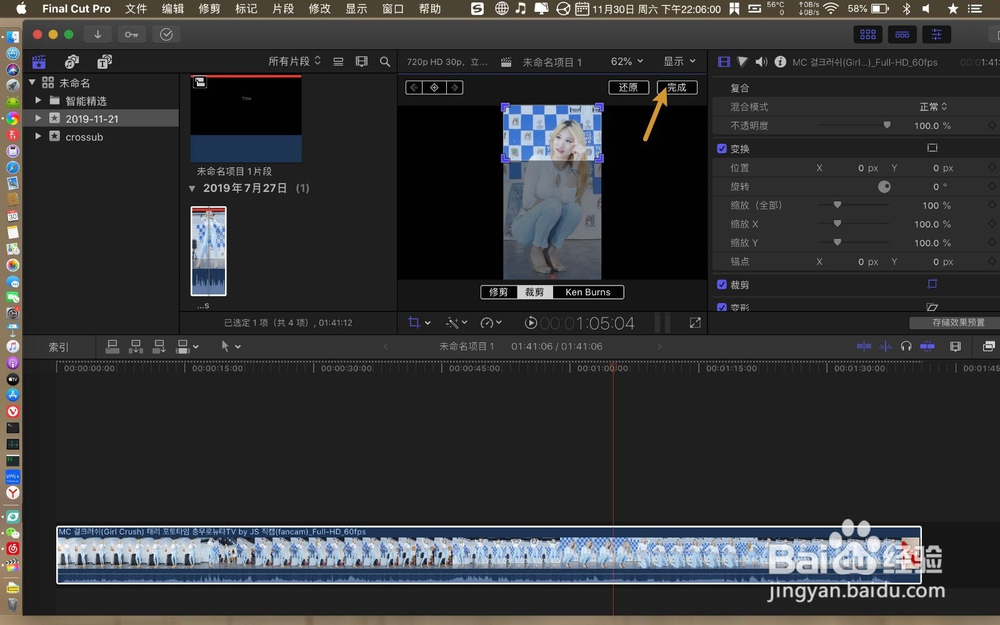
Task: Select the 2019年7月27日 clip thumbnail
Action: [x=208, y=247]
